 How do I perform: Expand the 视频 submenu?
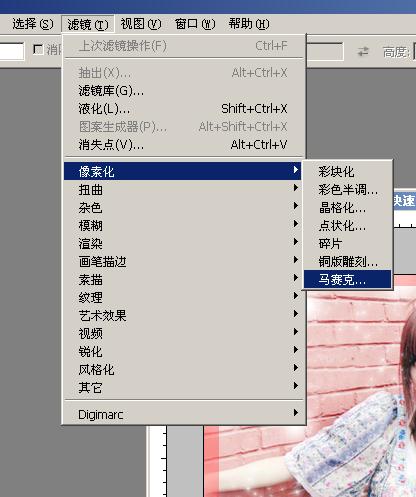point(183,333)
